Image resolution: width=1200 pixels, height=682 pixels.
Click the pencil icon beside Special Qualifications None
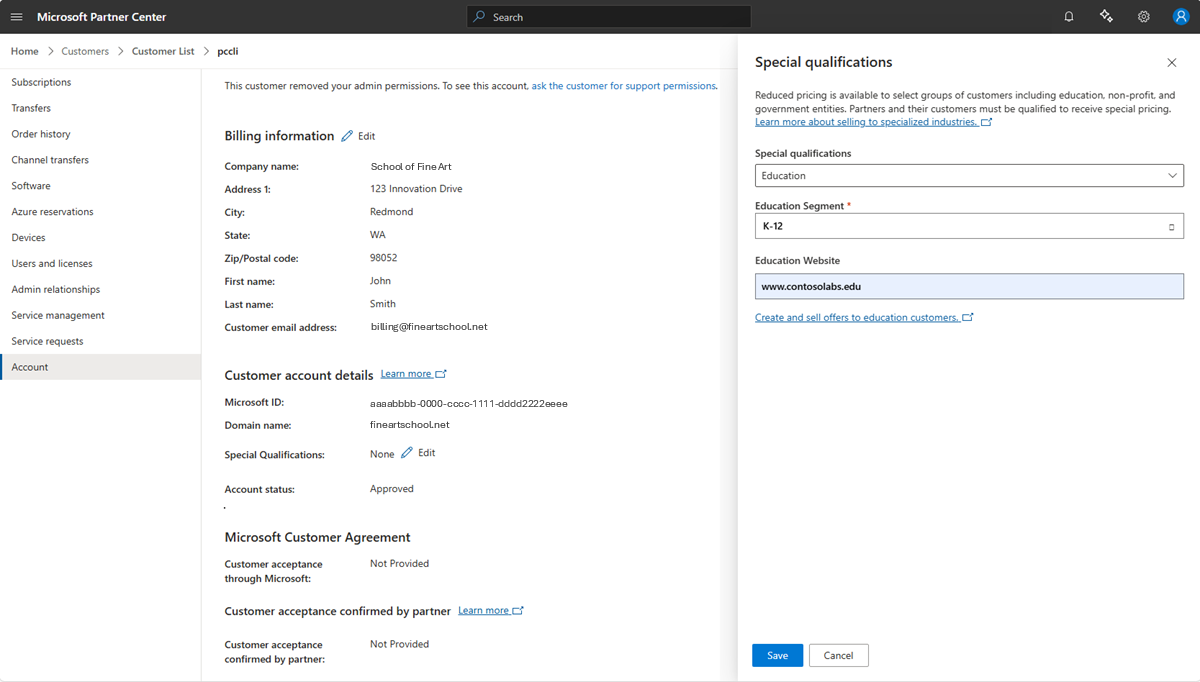(407, 453)
